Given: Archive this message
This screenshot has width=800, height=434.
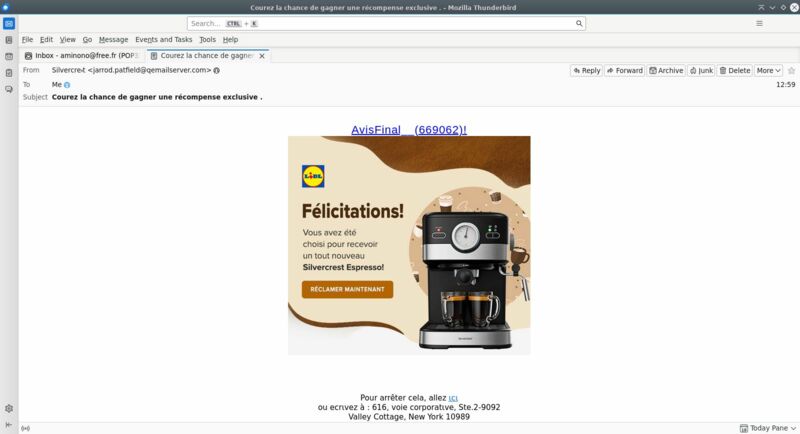Looking at the screenshot, I should 666,70.
